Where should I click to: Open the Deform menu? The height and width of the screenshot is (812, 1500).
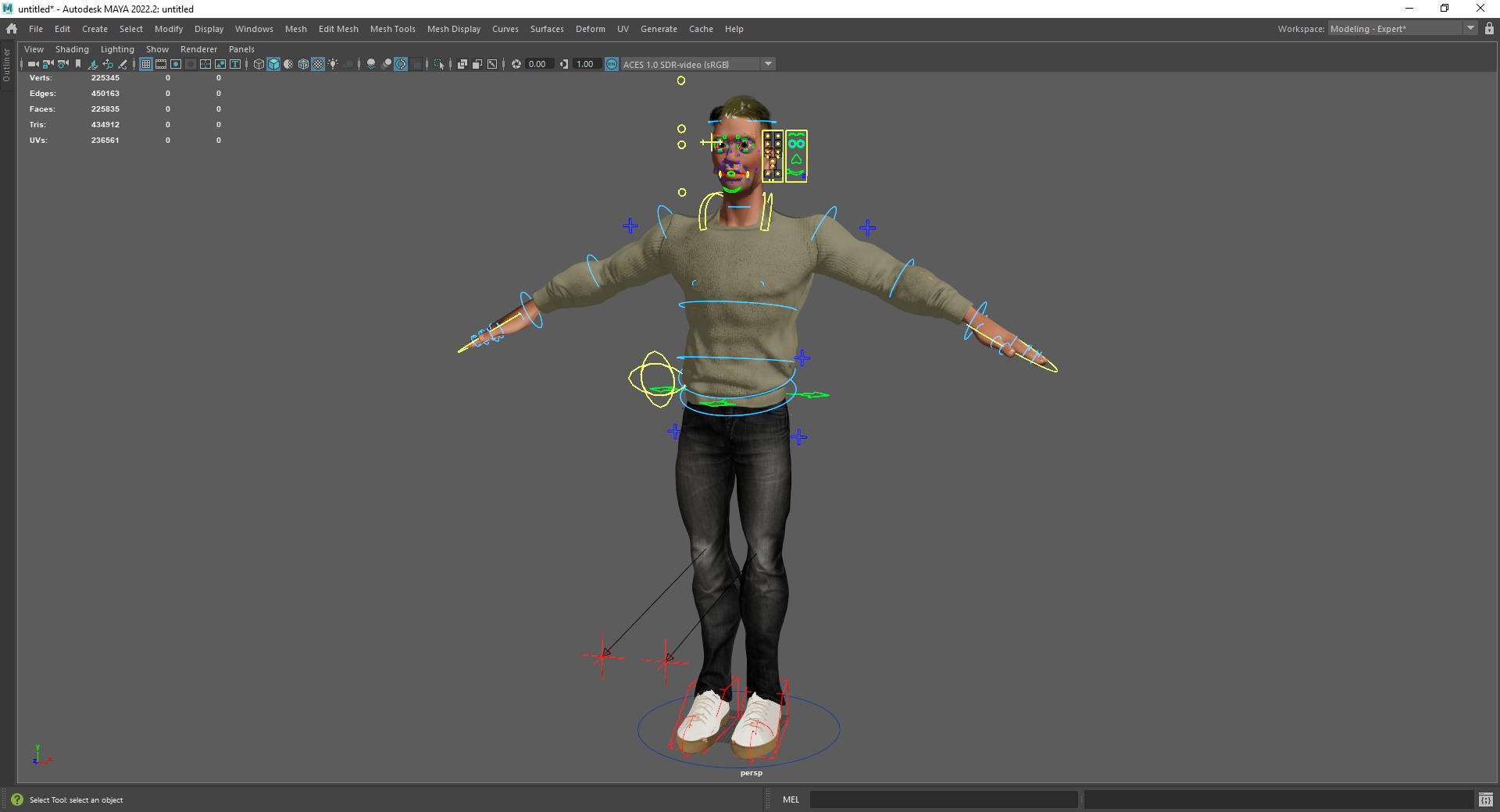point(590,29)
